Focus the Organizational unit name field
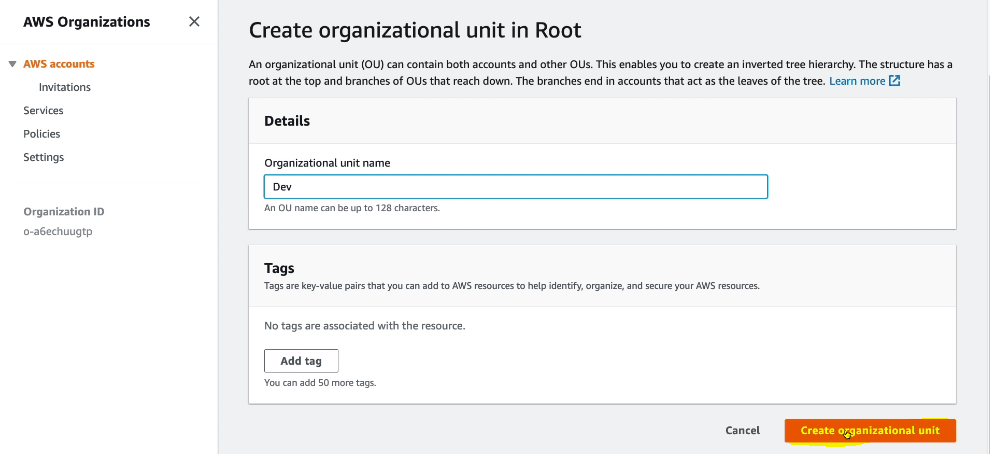This screenshot has width=990, height=454. pos(515,187)
